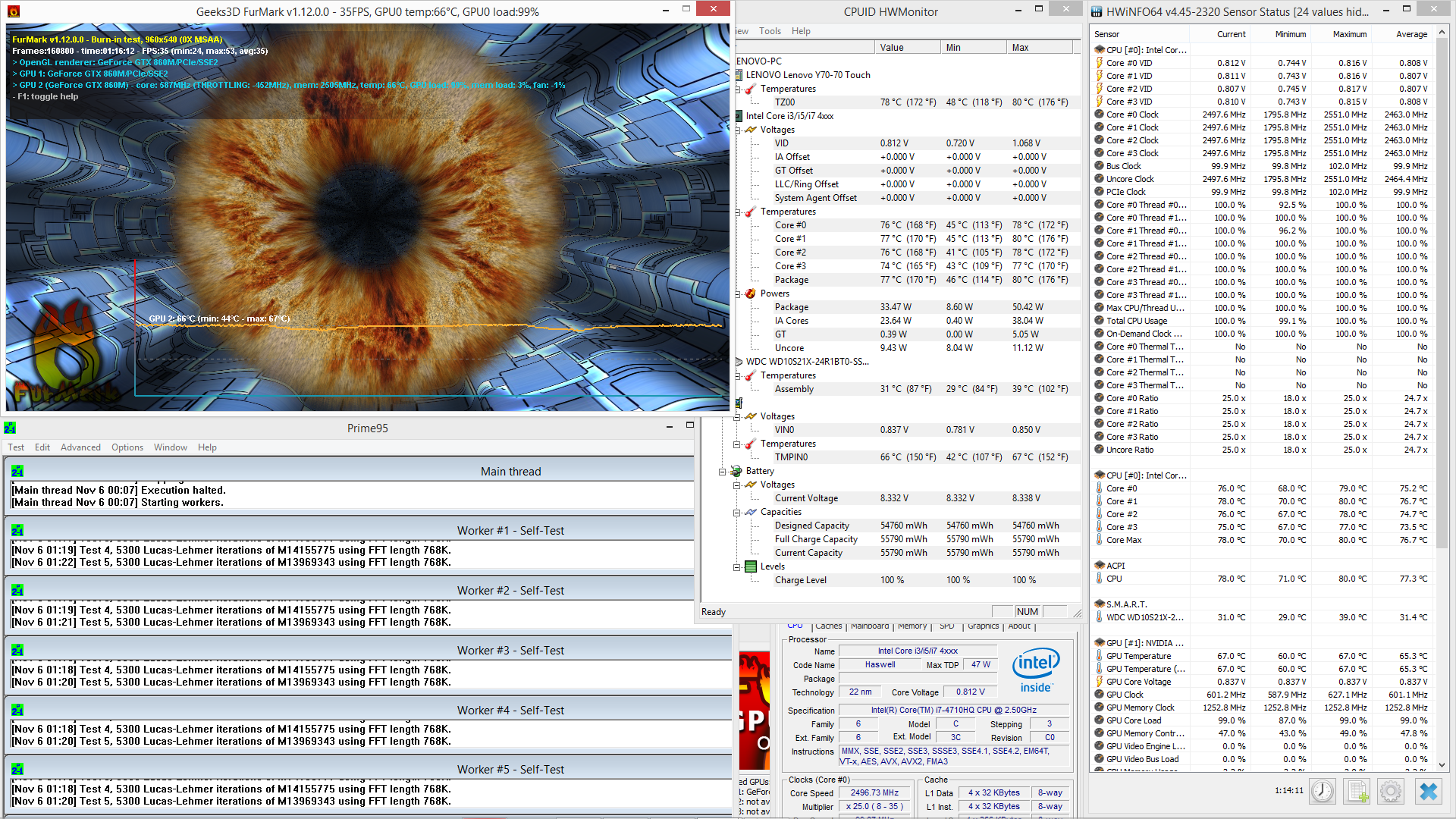Click Powers flame icon in HWMonitor
The image size is (1456, 819).
750,293
